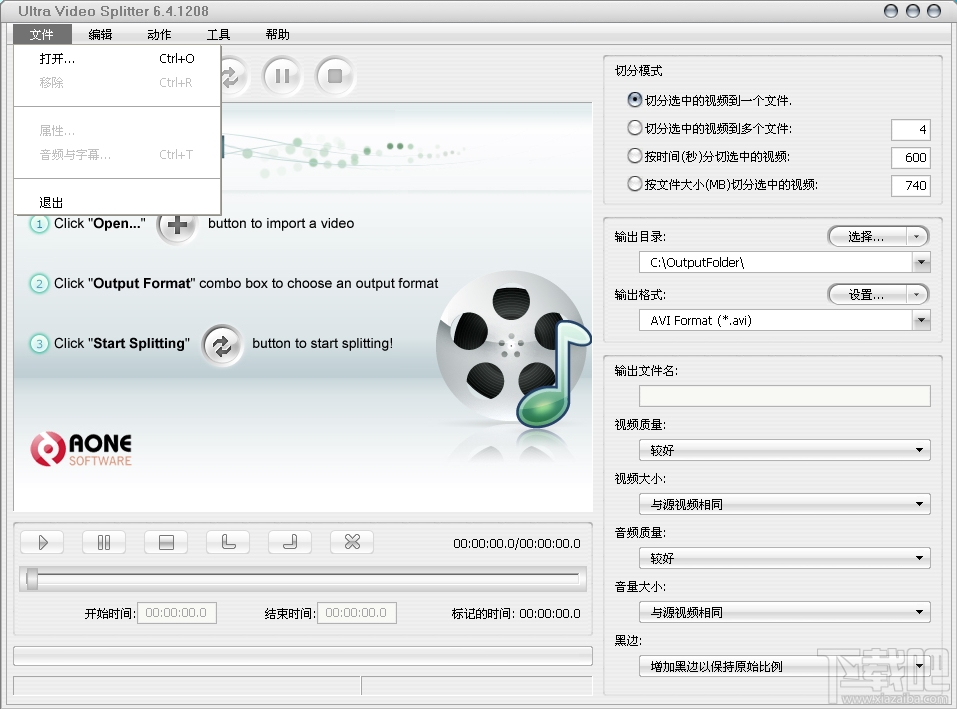Screen dimensions: 957x709
Task: Click the Stop icon in the top toolbar
Action: click(335, 76)
